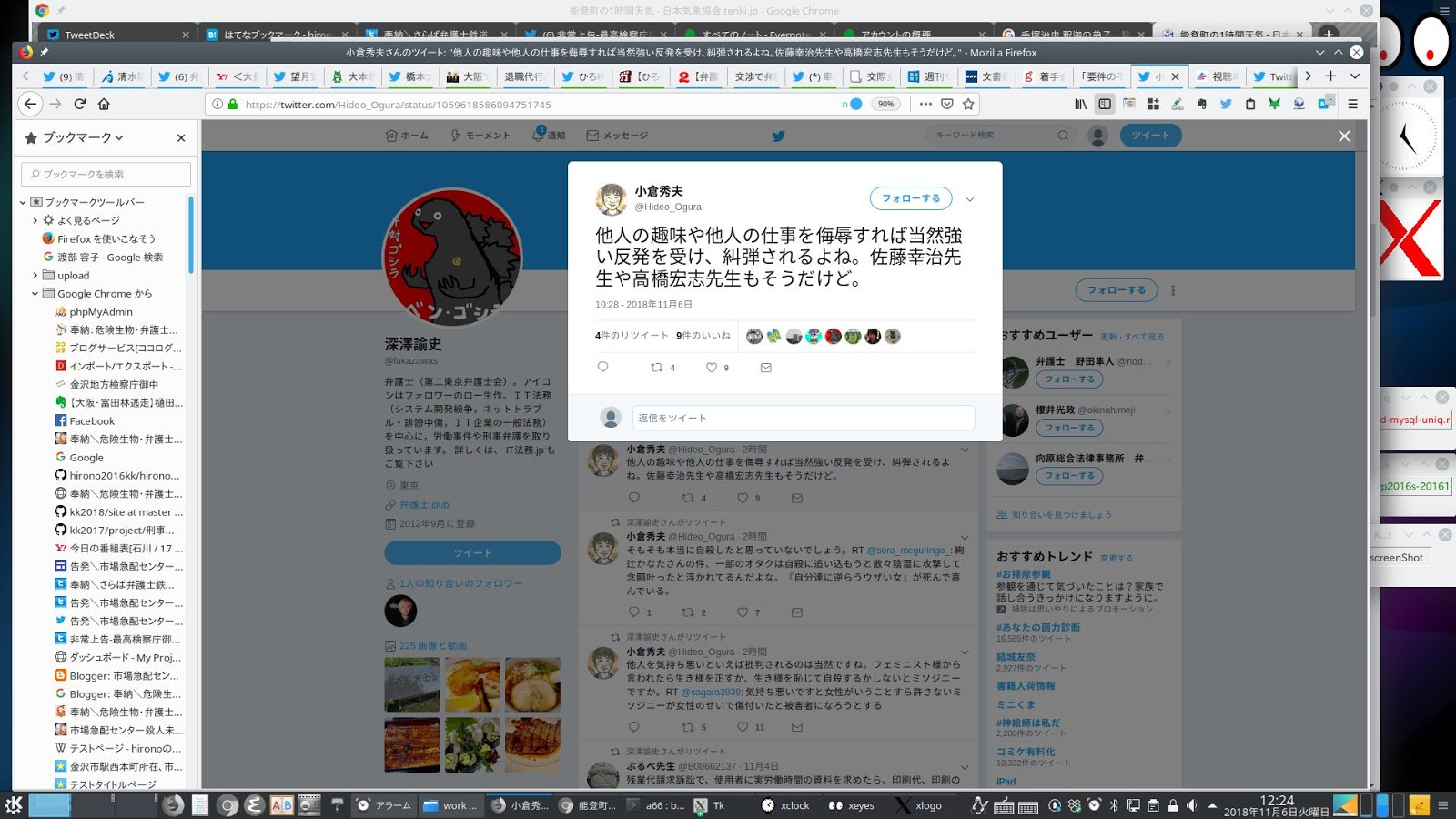This screenshot has width=1456, height=819.
Task: Open volume control in system tray
Action: tap(1192, 805)
